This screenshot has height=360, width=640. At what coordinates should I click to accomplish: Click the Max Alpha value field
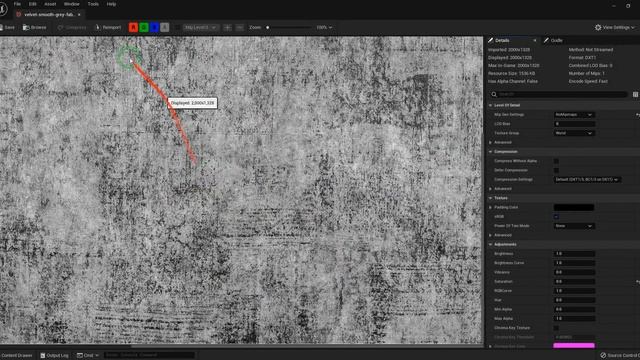(x=574, y=318)
